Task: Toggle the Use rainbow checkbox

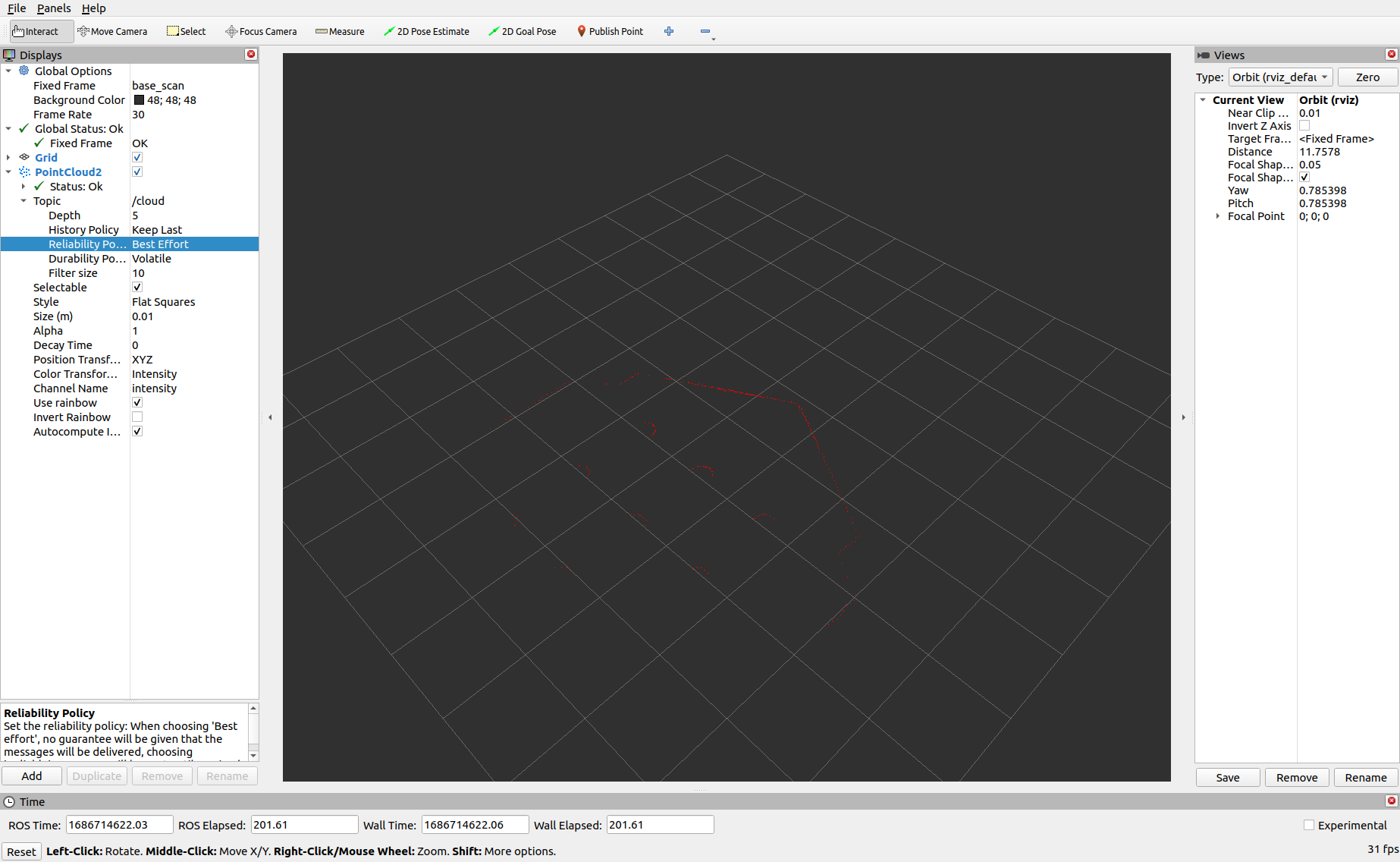Action: pos(137,402)
